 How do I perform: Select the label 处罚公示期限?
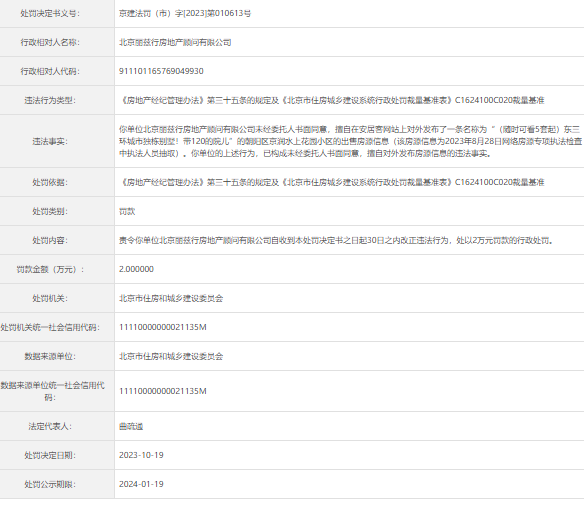50,484
